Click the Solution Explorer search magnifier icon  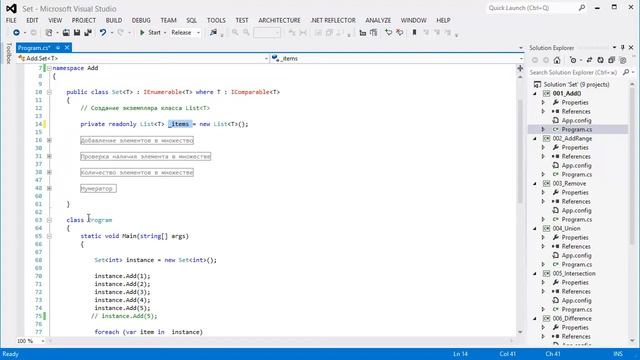(626, 72)
